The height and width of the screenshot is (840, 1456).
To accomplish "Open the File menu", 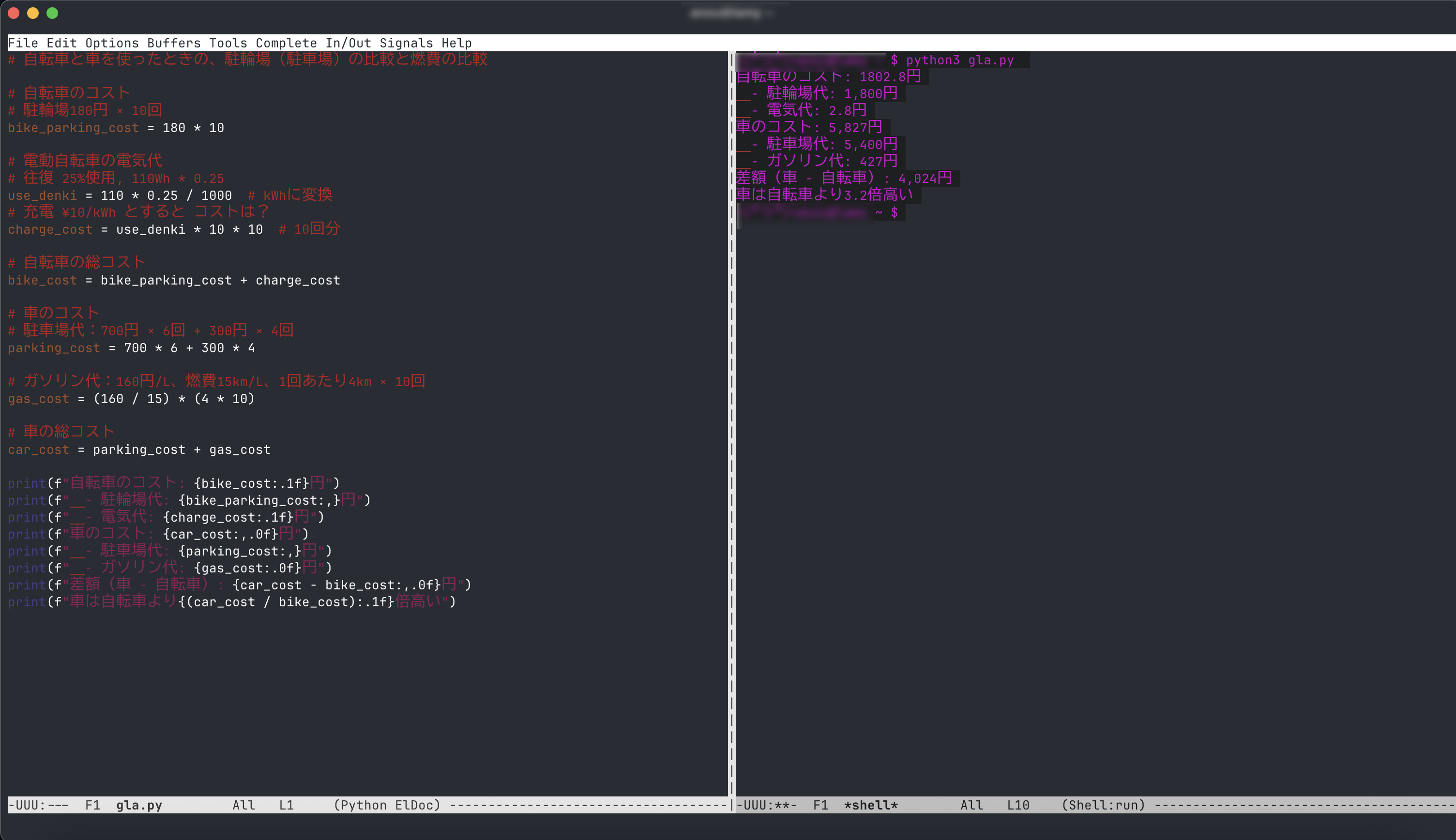I will tap(22, 43).
